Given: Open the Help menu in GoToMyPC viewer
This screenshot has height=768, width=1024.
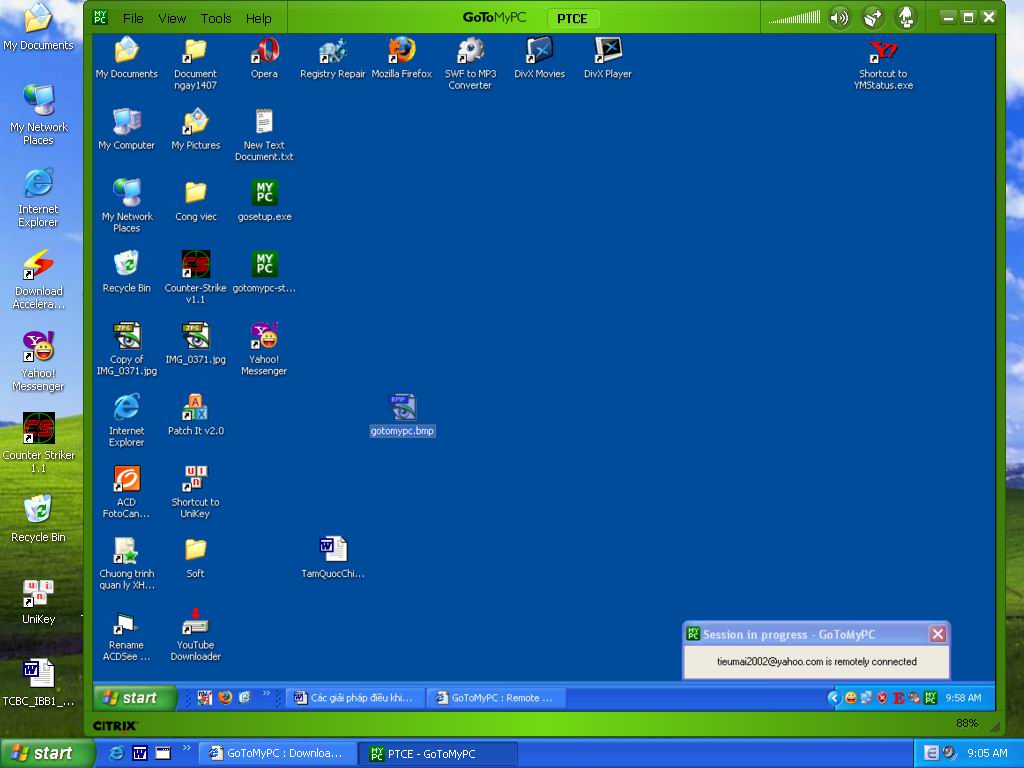Looking at the screenshot, I should coord(259,18).
